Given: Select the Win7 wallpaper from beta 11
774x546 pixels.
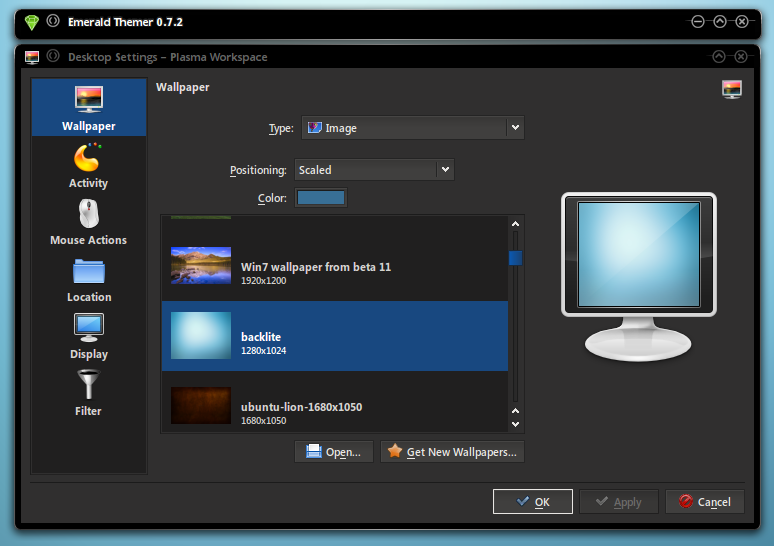Looking at the screenshot, I should coord(335,266).
